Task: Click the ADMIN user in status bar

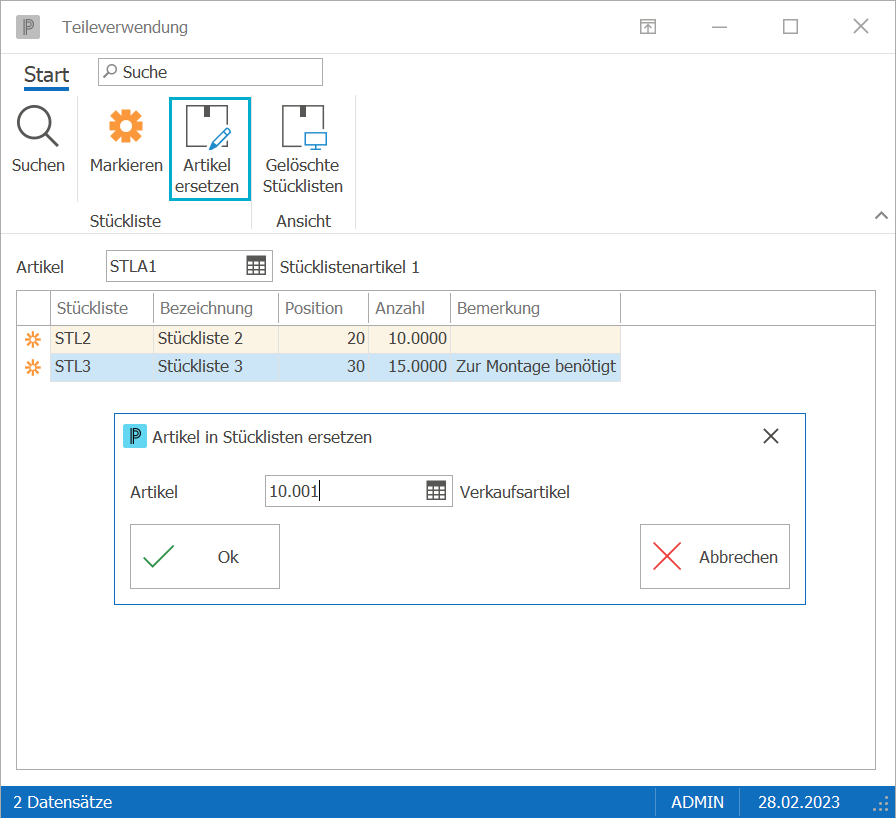Action: tap(697, 803)
